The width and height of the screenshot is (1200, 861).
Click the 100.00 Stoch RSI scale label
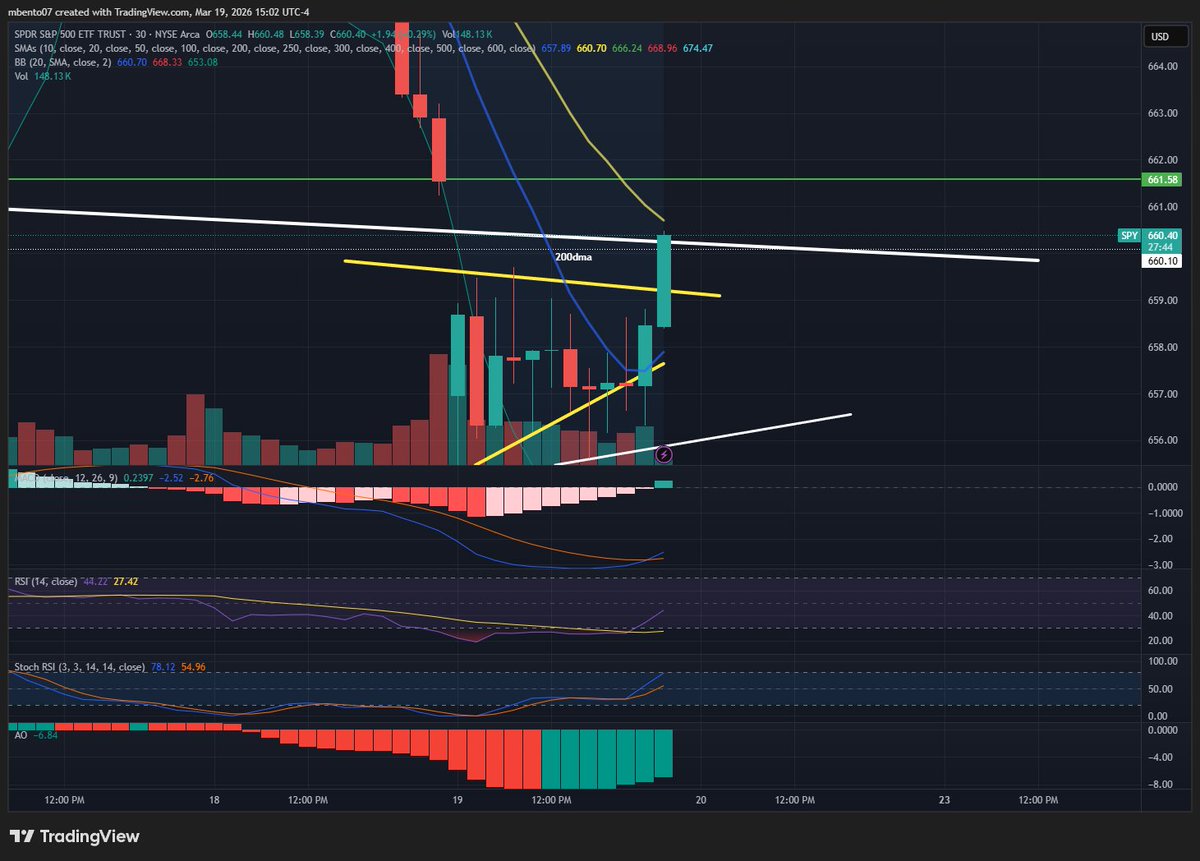[1161, 662]
